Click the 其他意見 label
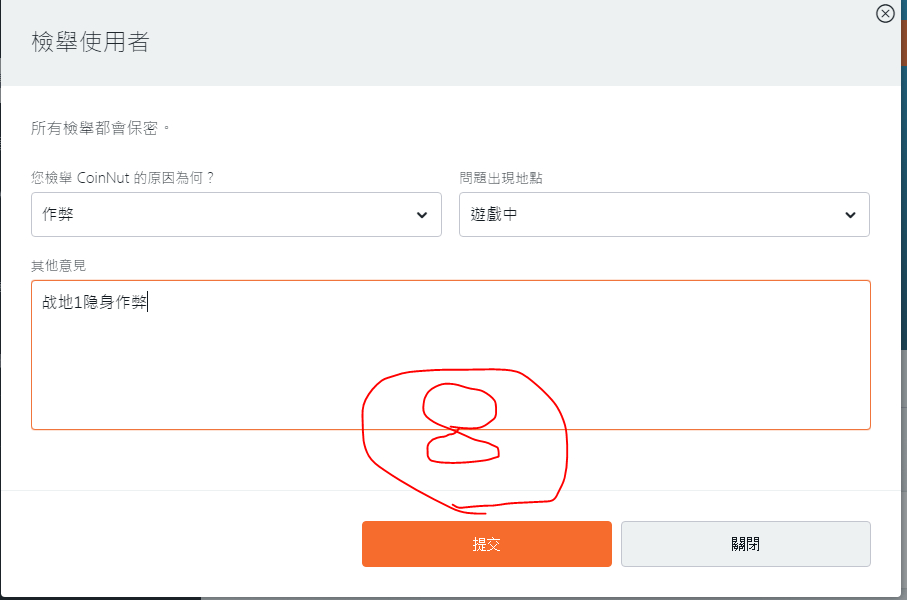Viewport: 907px width, 600px height. [59, 266]
